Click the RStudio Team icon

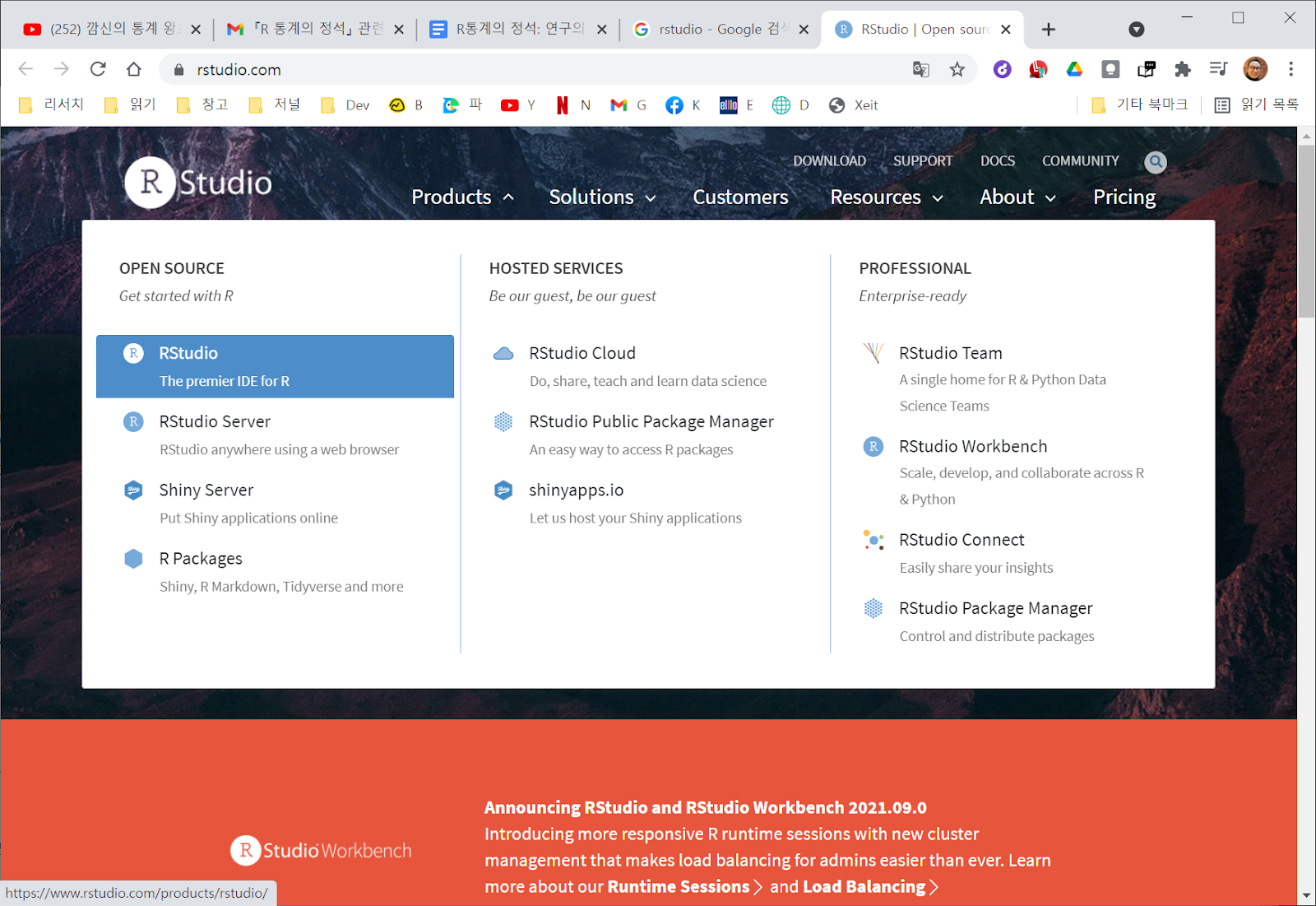(x=873, y=353)
